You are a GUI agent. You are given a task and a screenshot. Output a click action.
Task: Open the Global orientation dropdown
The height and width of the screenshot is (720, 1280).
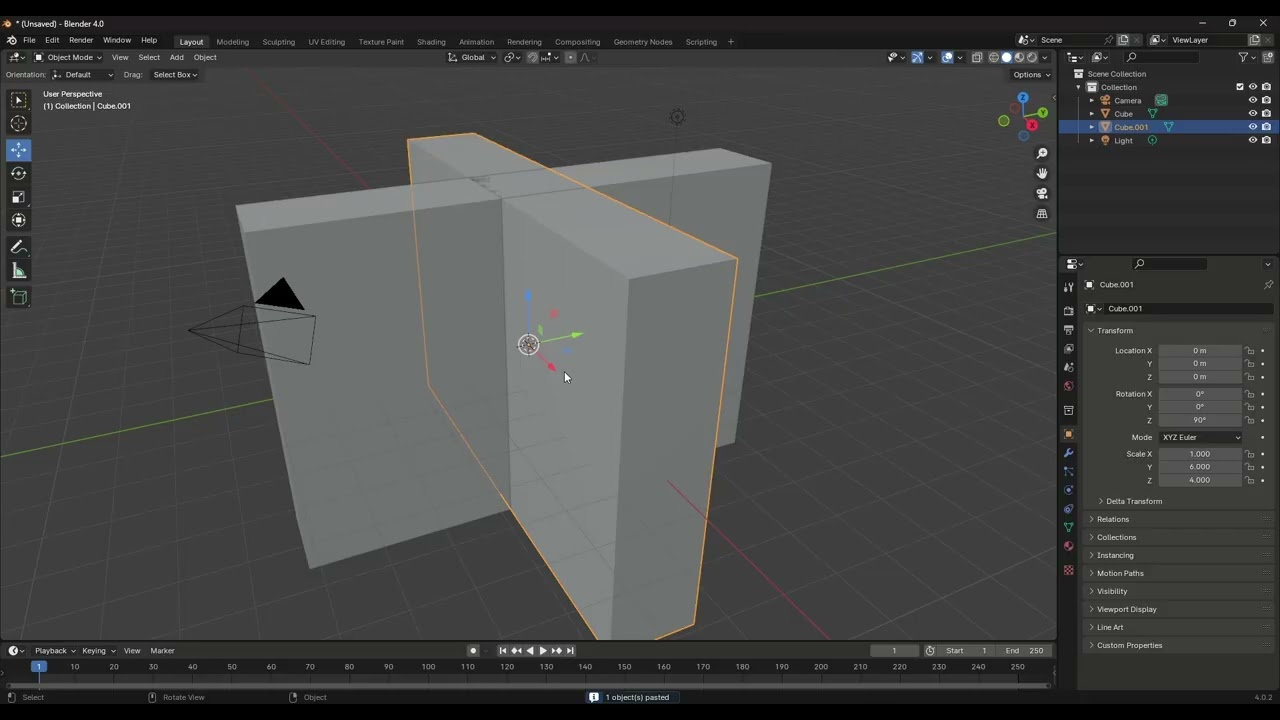471,57
